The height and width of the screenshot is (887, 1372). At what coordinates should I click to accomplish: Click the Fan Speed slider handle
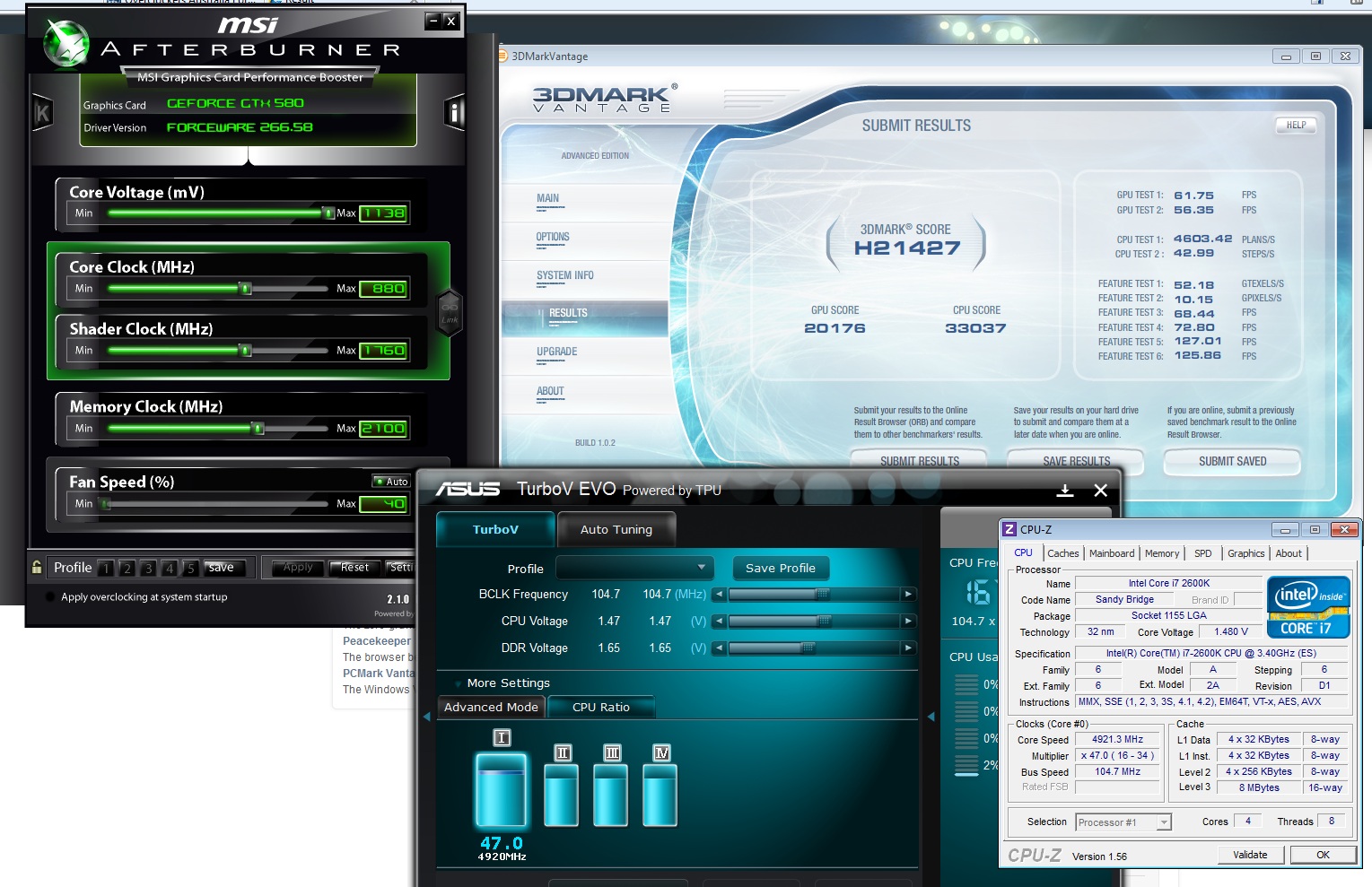105,503
